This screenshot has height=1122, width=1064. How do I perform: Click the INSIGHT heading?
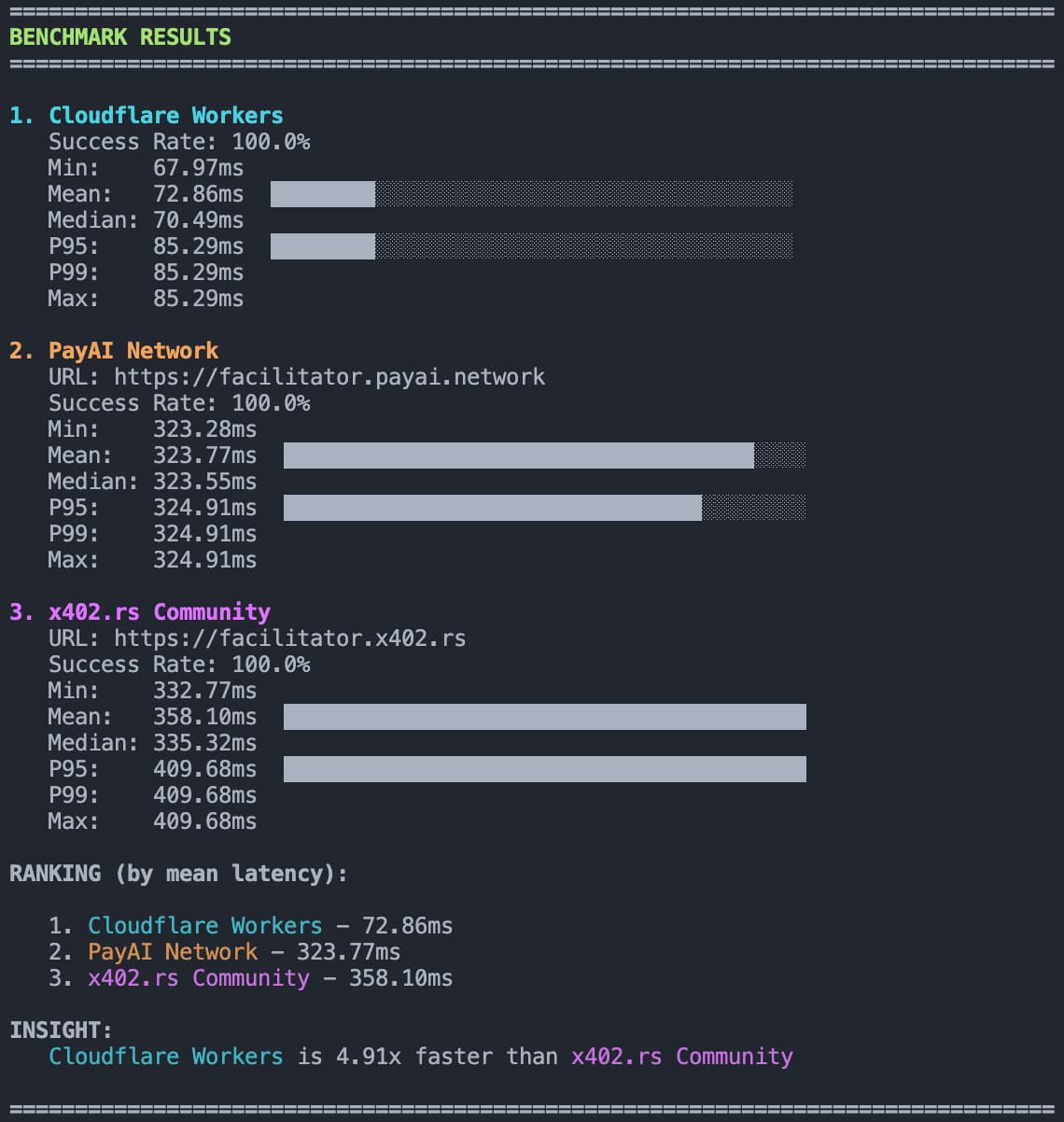click(x=61, y=1031)
